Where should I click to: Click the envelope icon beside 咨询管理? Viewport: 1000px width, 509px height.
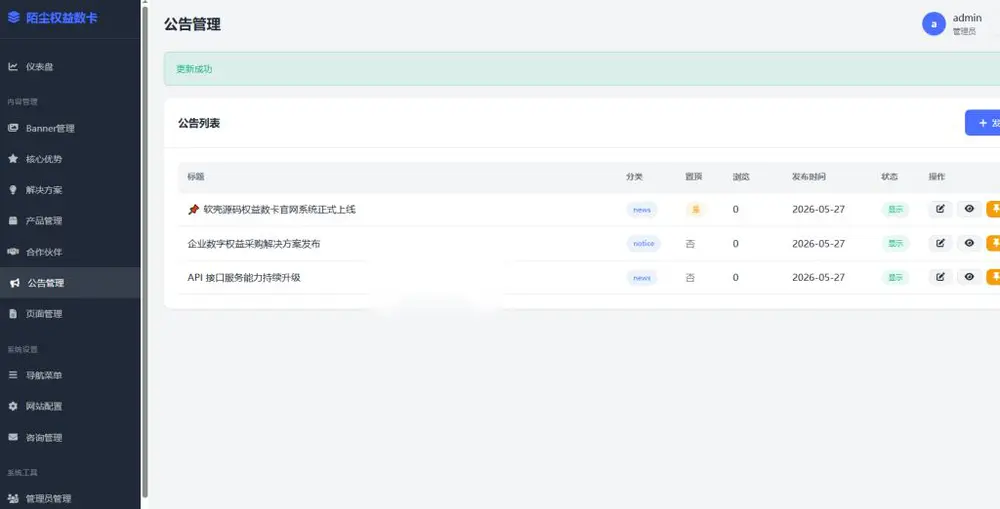point(13,438)
